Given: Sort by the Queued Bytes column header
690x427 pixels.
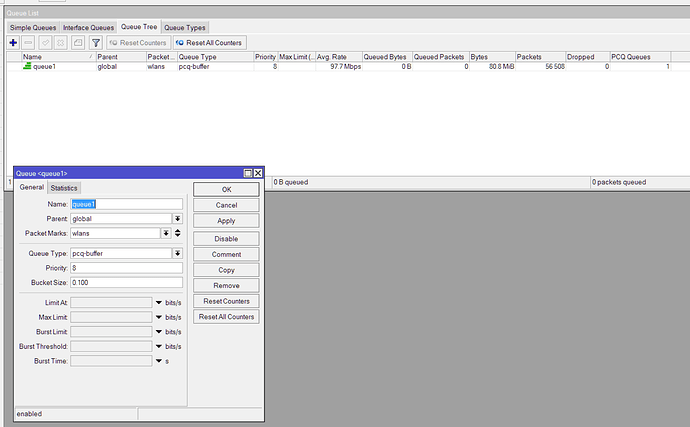Looking at the screenshot, I should pos(387,57).
